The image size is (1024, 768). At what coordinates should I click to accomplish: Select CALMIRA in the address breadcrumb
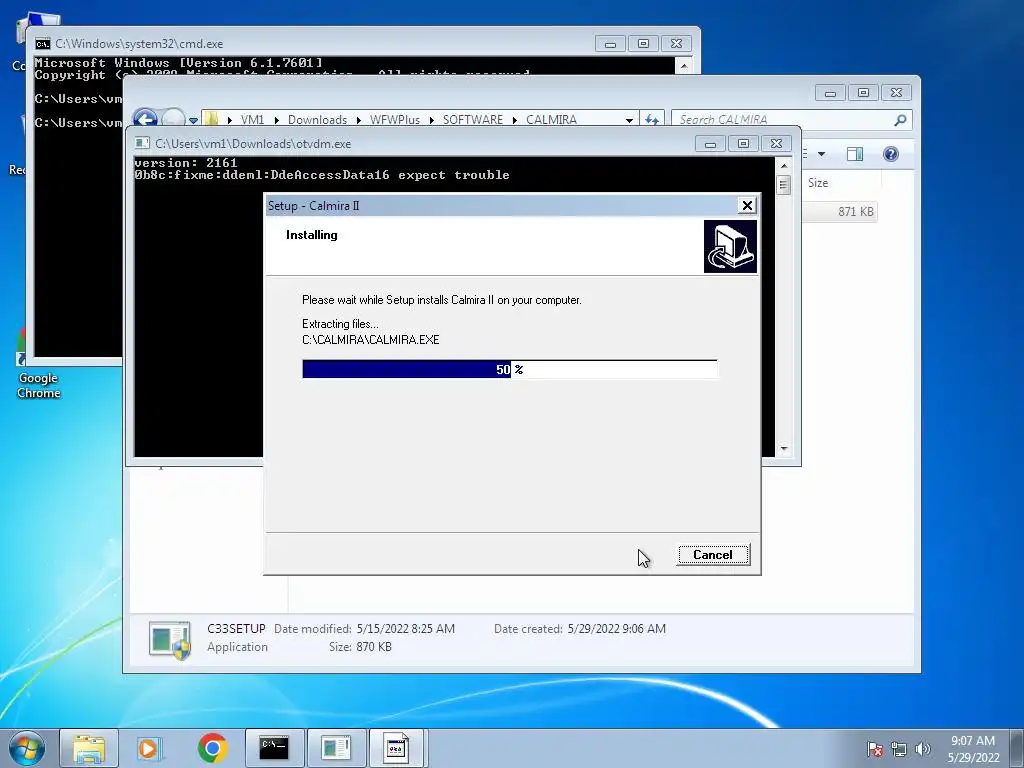tap(551, 120)
